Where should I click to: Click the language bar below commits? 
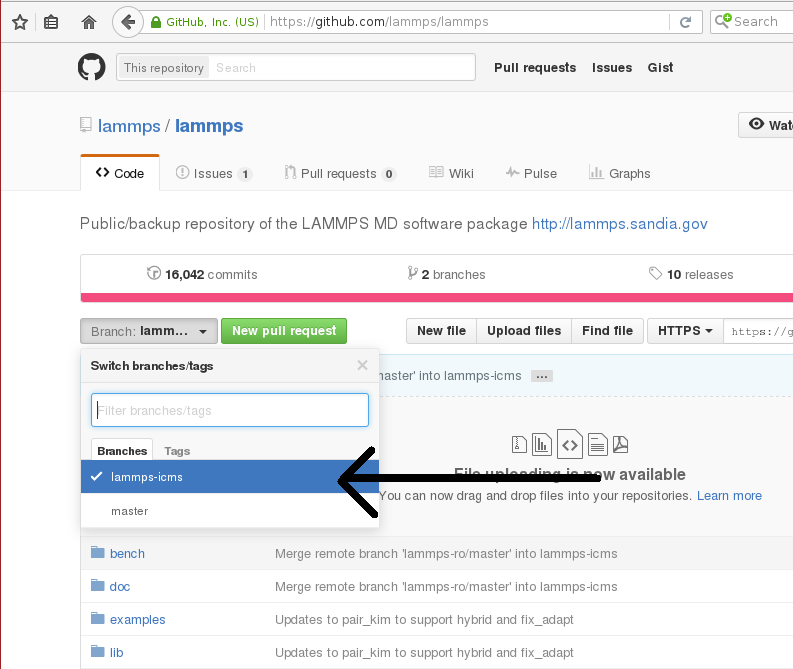pos(436,297)
